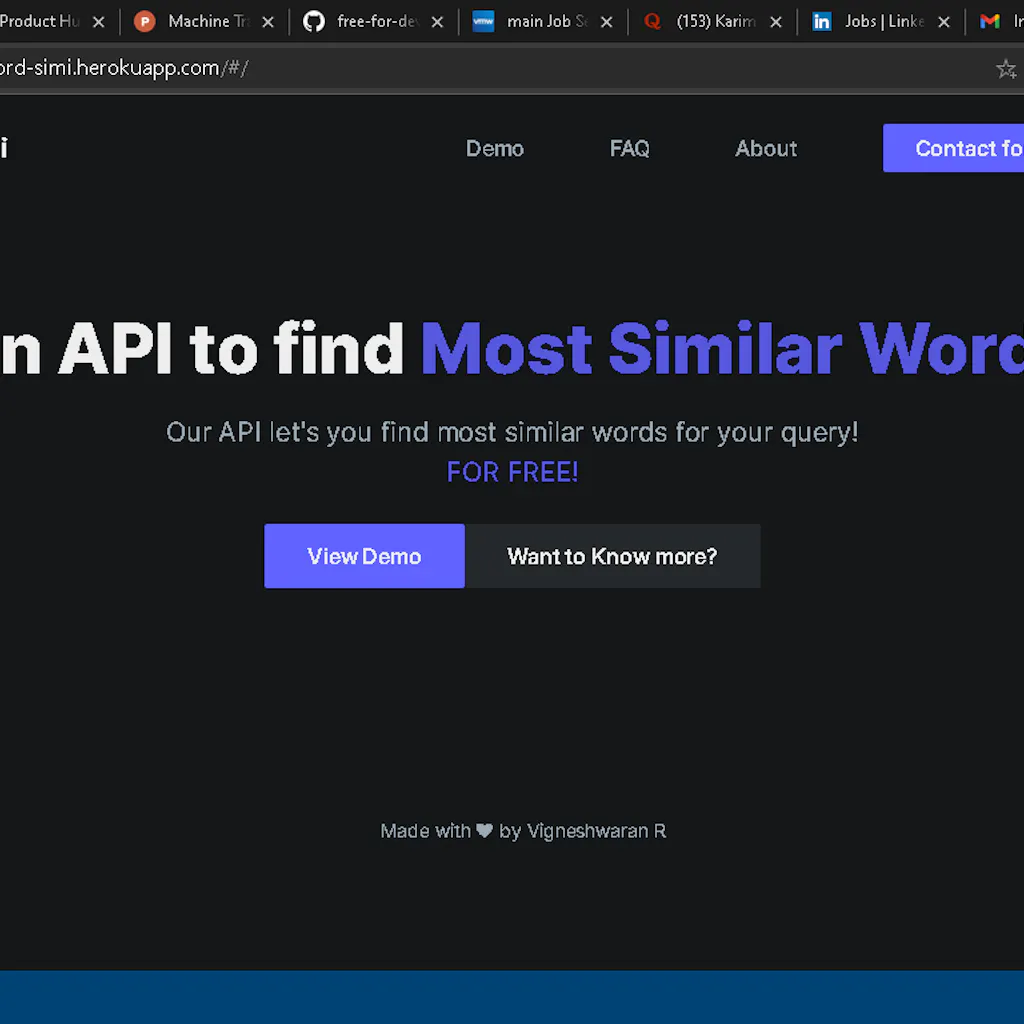The image size is (1024, 1024).
Task: Click the View Demo button
Action: pyautogui.click(x=364, y=556)
